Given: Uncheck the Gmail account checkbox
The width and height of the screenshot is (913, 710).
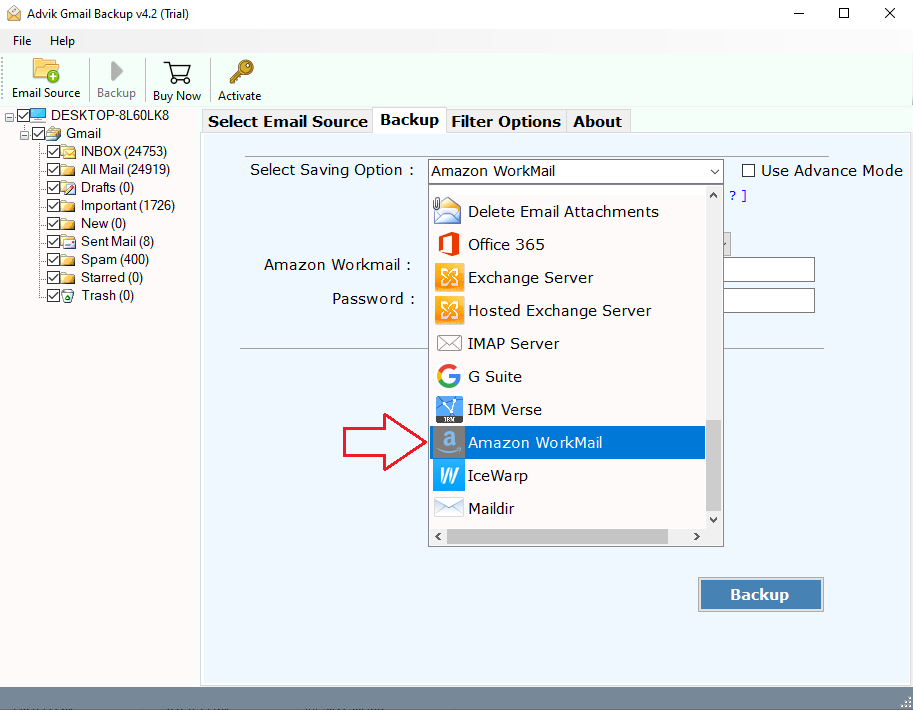Looking at the screenshot, I should (x=38, y=133).
